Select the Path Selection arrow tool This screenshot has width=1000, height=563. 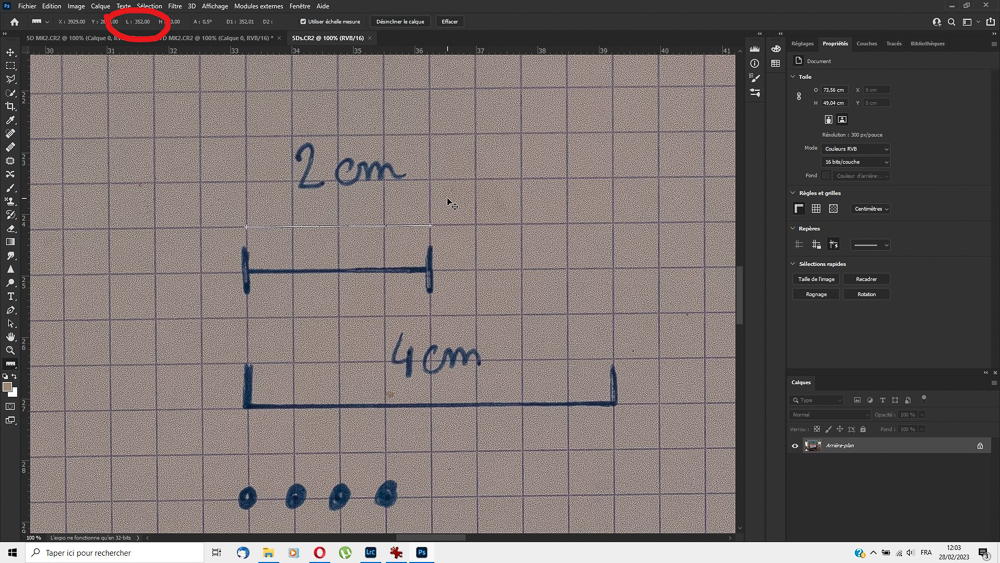pos(10,323)
